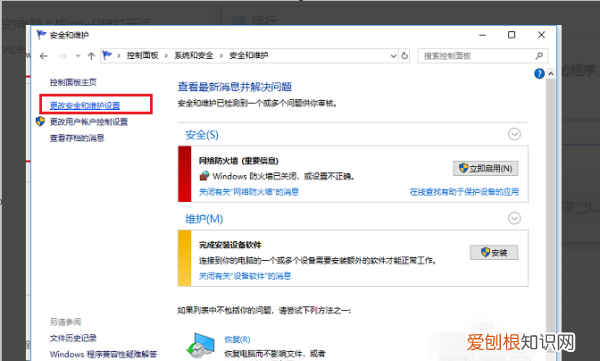Collapse the 安全(S) section chevron
The height and width of the screenshot is (361, 600).
tap(514, 134)
